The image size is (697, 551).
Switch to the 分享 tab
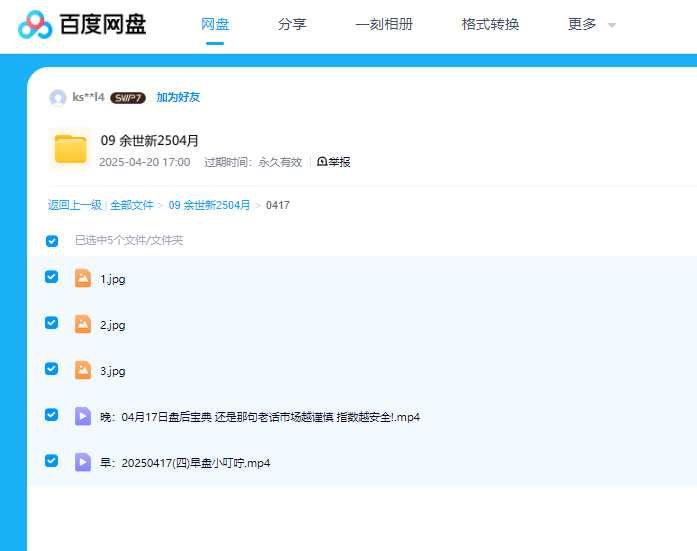tap(292, 25)
